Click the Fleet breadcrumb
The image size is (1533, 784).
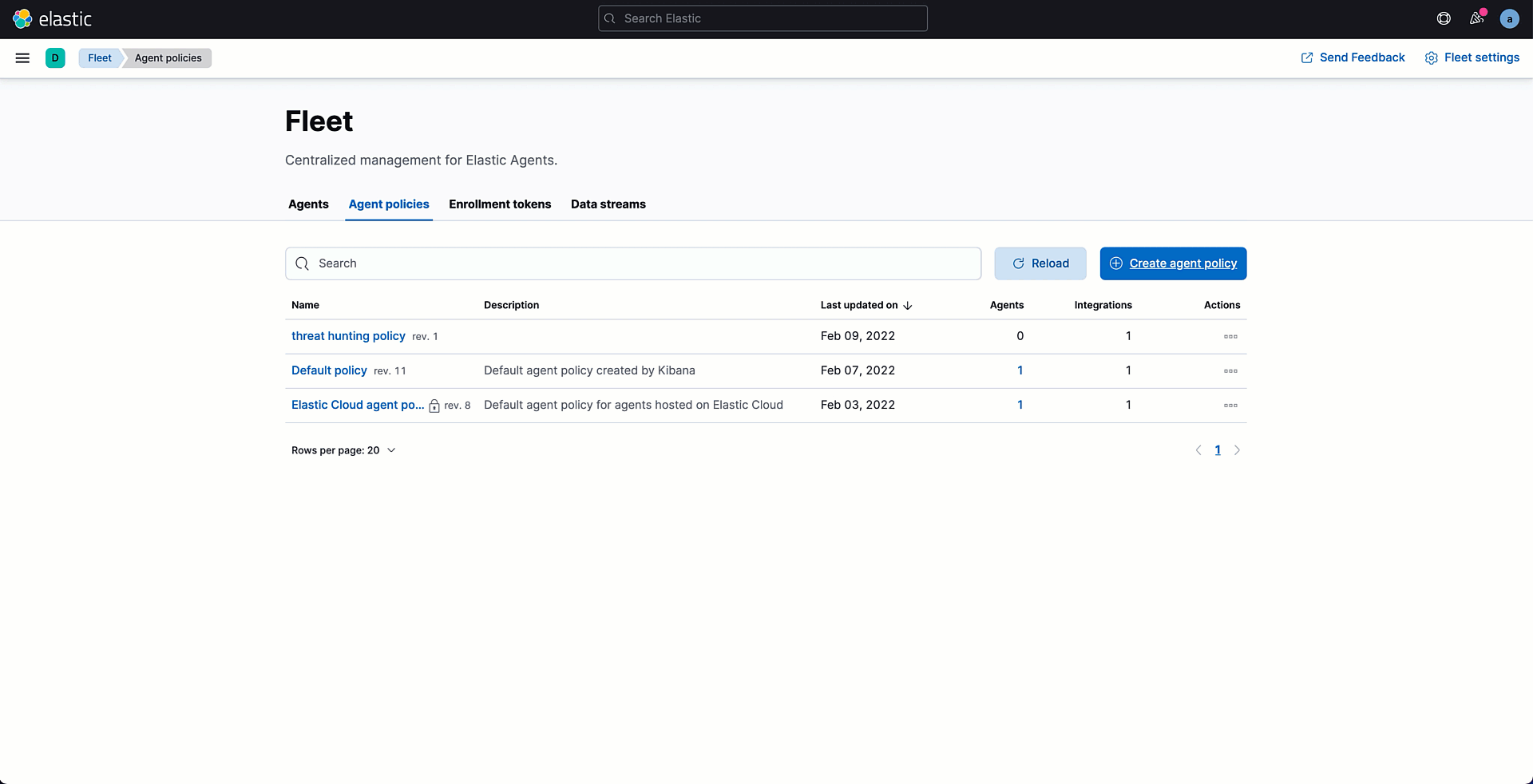point(100,57)
